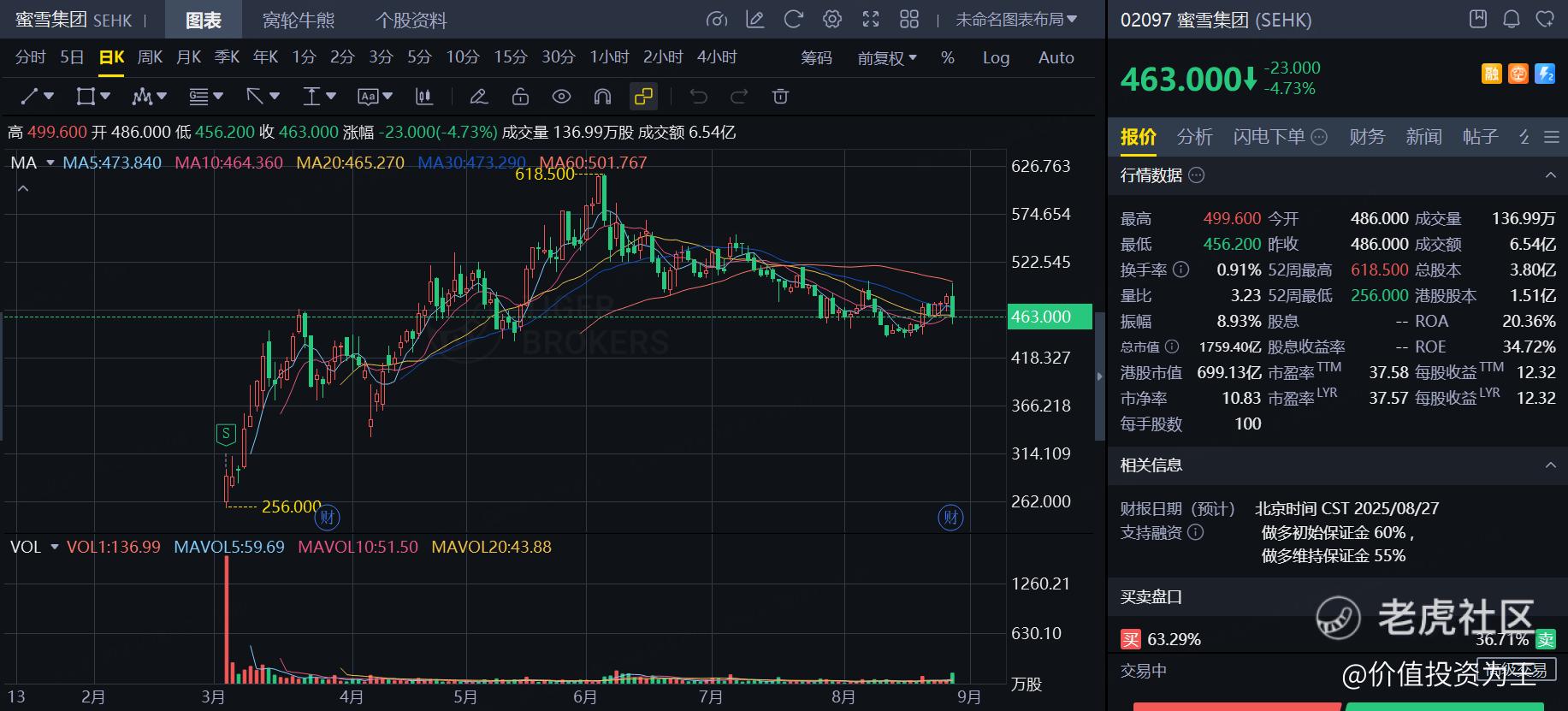1568x711 pixels.
Task: Collapse the 行情数据 section
Action: (1550, 175)
